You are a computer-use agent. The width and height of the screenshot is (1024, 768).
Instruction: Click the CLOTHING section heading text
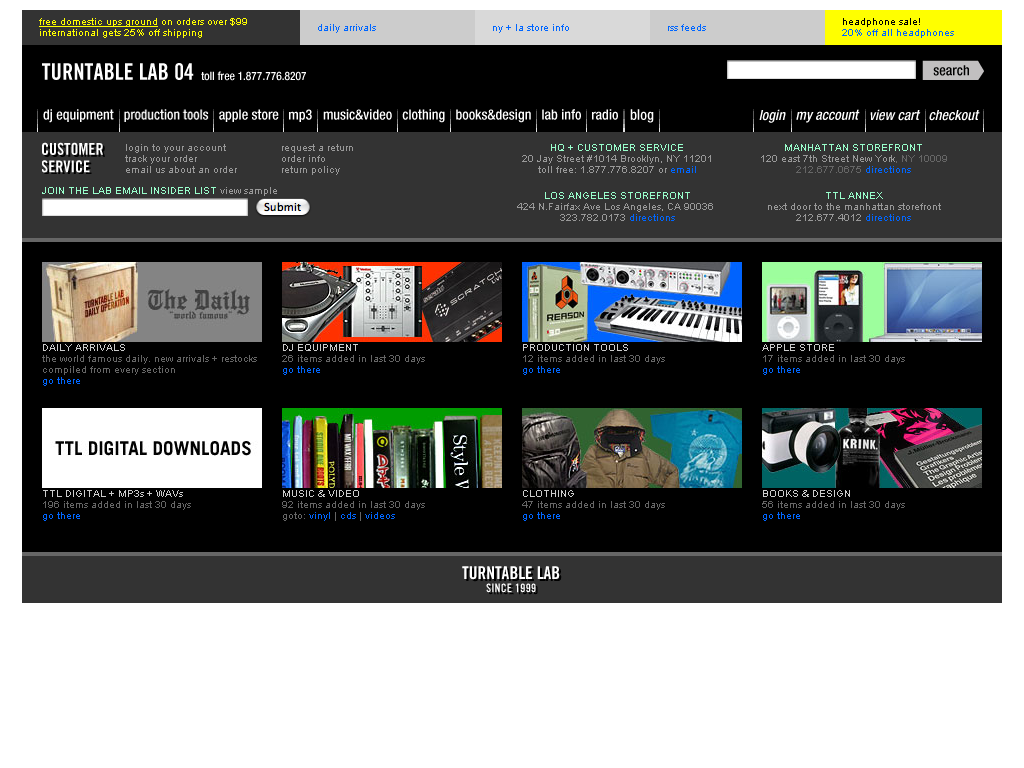(548, 494)
